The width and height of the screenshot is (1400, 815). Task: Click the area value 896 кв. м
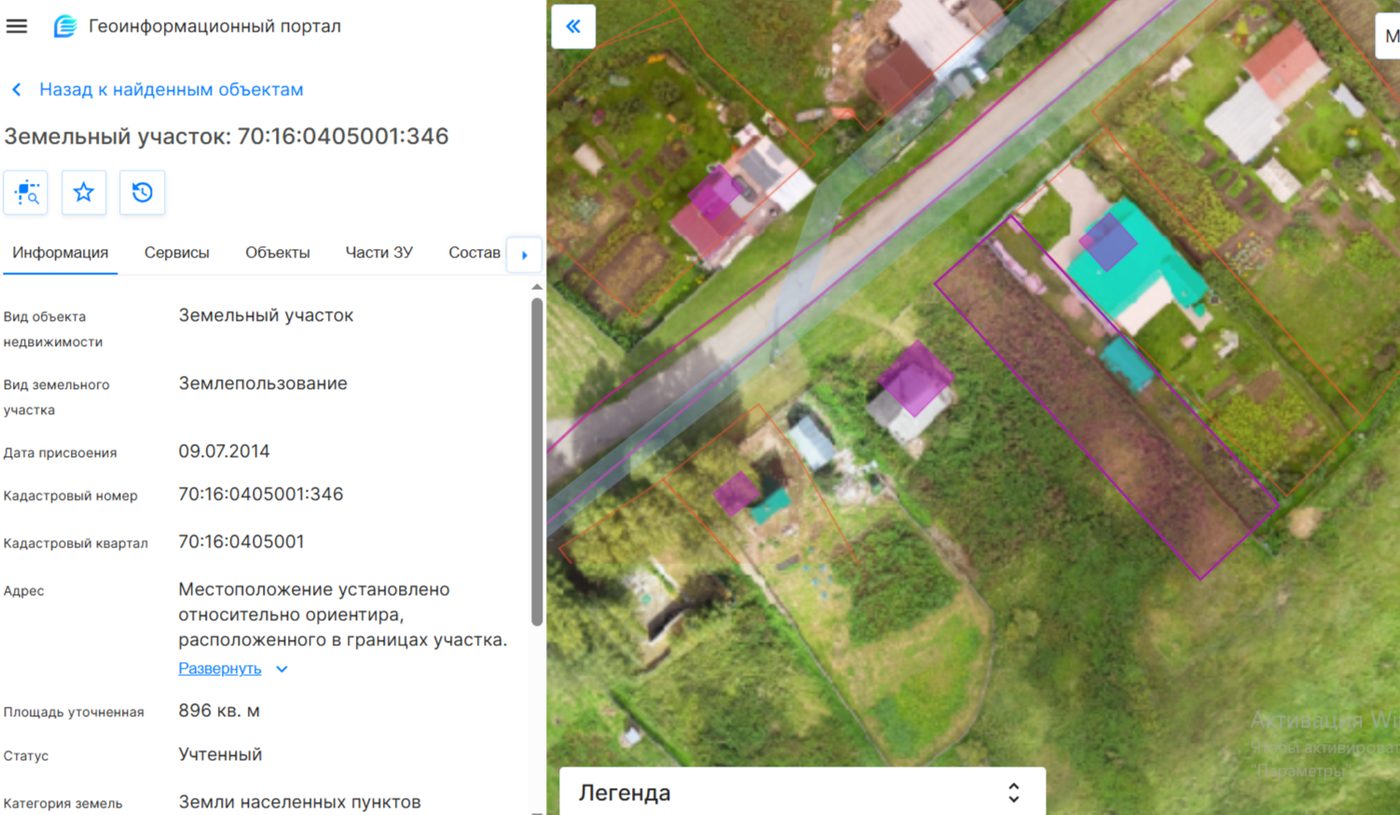[x=219, y=711]
